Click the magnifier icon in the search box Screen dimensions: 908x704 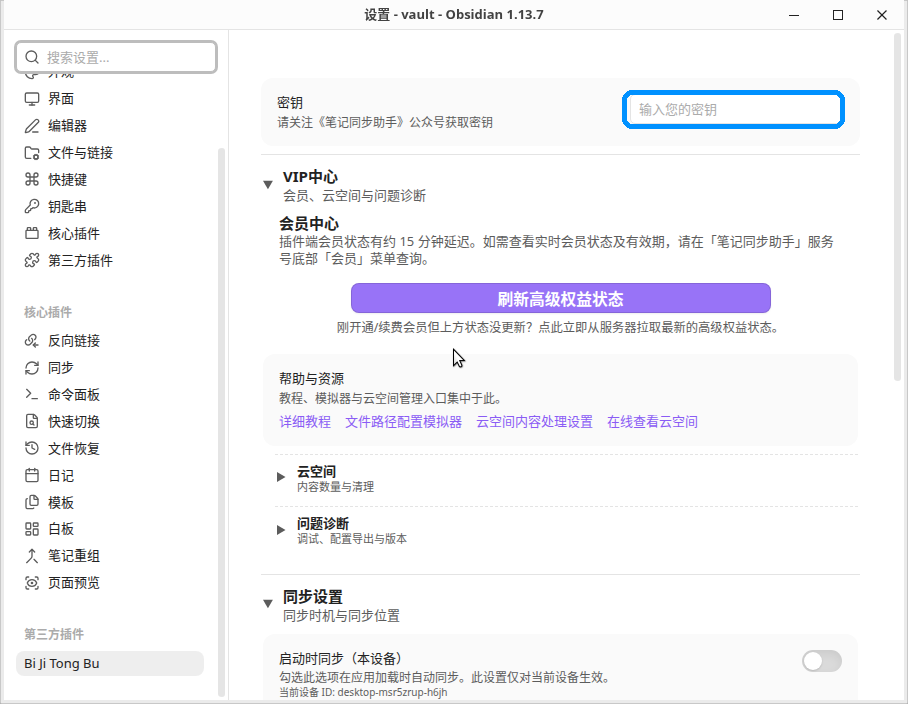click(32, 57)
